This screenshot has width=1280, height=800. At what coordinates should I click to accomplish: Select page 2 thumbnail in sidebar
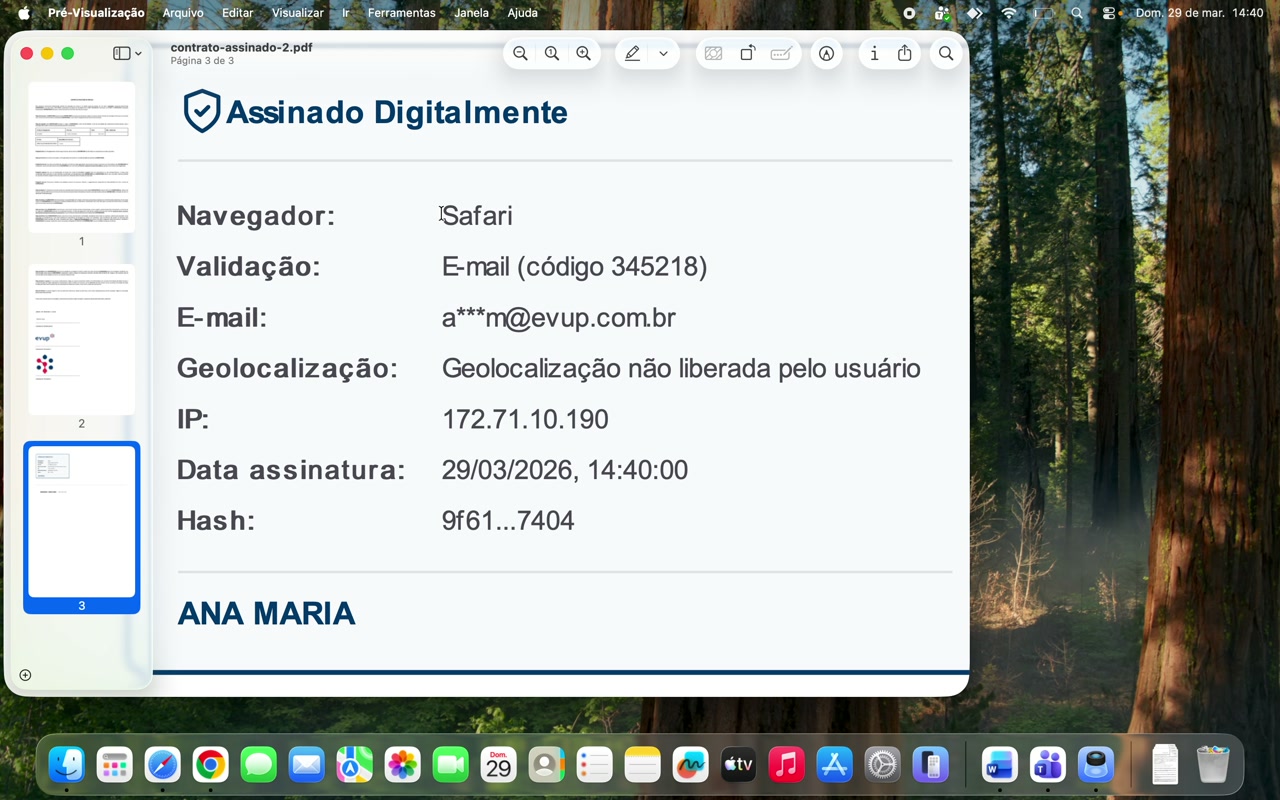pyautogui.click(x=82, y=339)
